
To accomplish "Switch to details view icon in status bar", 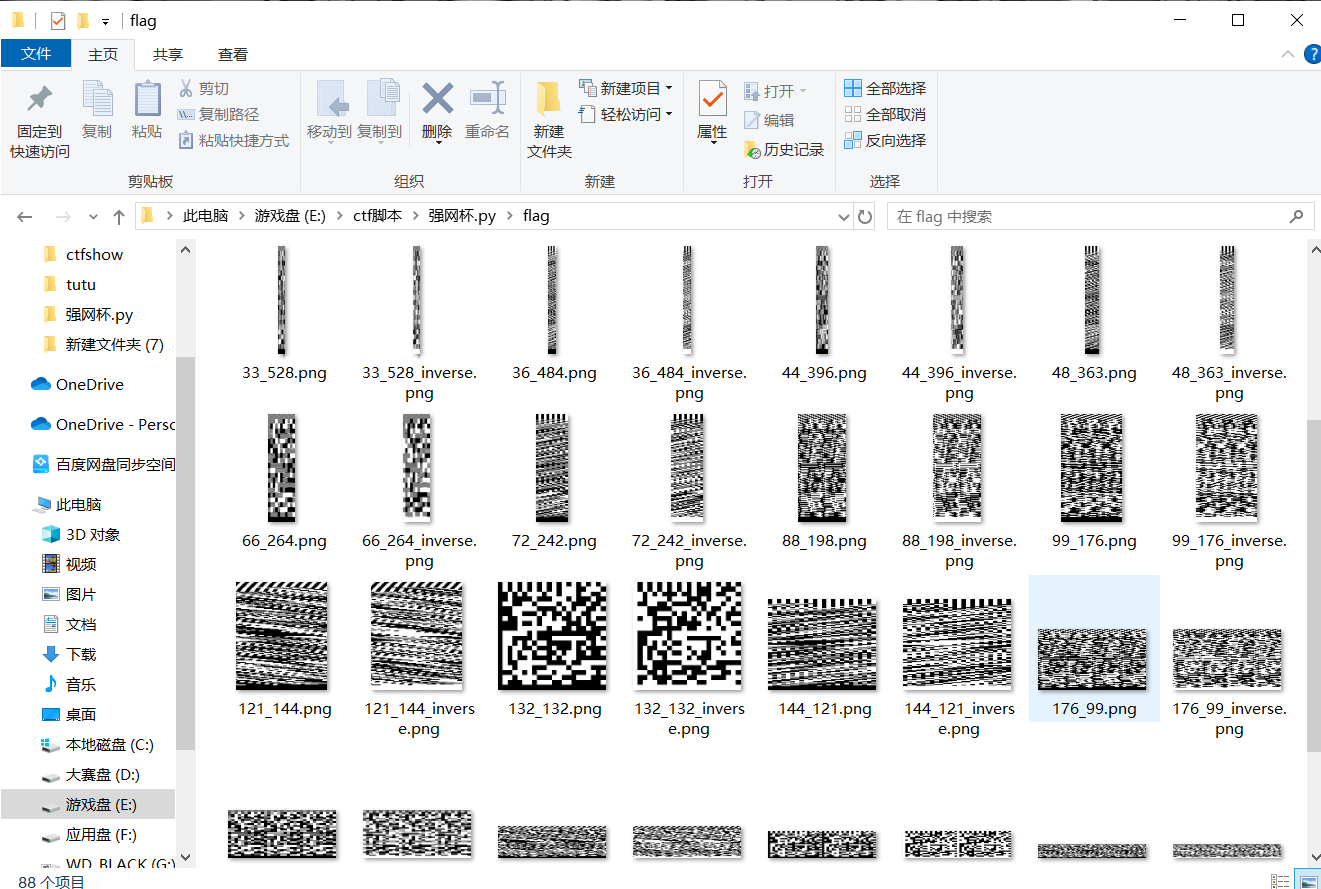I will (1280, 881).
